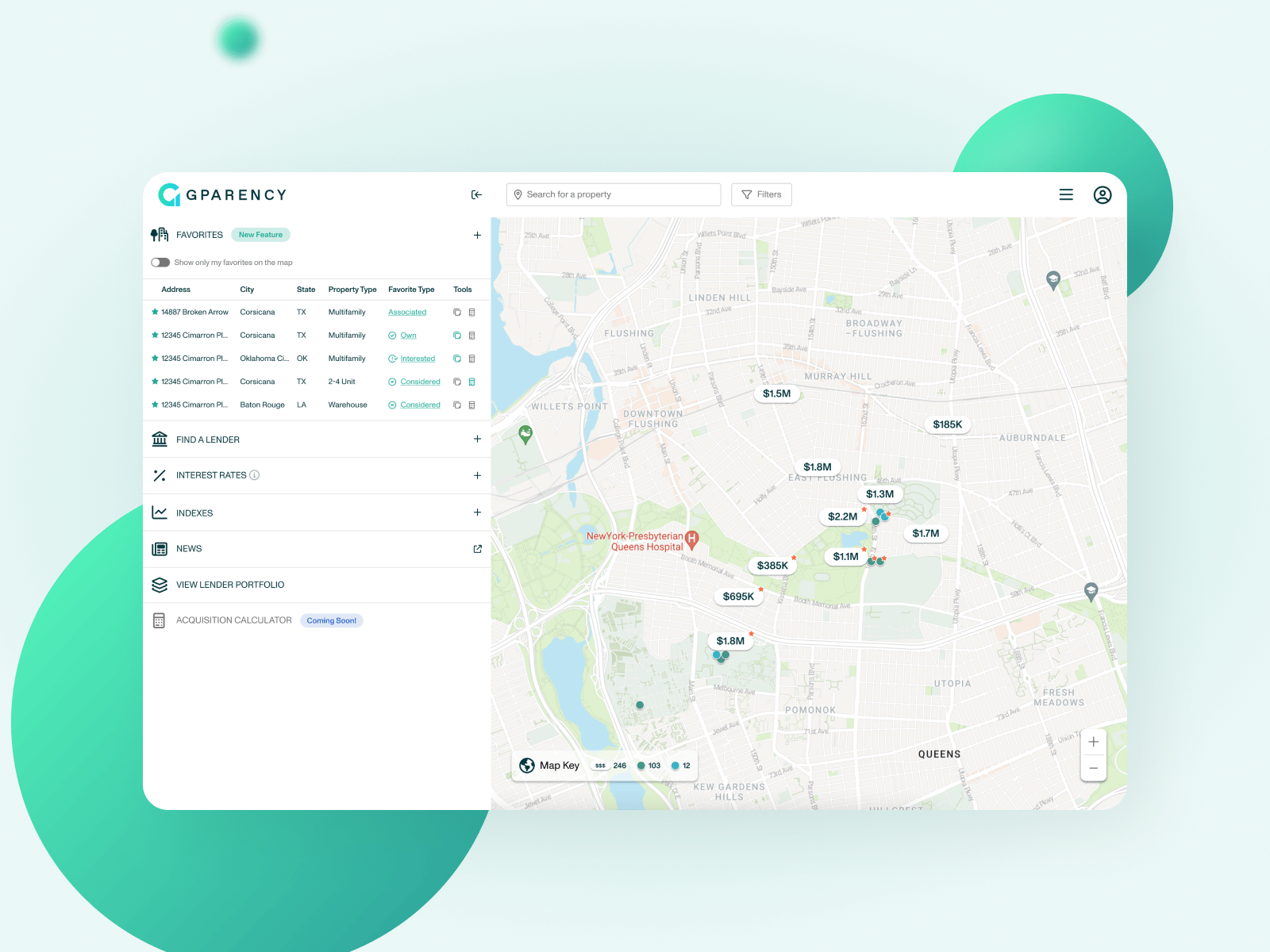This screenshot has width=1270, height=952.
Task: Click the NewYork-Presbyterian hospital map marker
Action: (x=692, y=539)
